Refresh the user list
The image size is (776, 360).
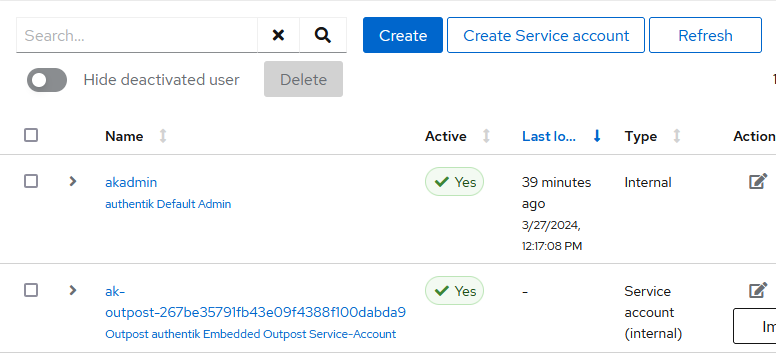[x=705, y=35]
